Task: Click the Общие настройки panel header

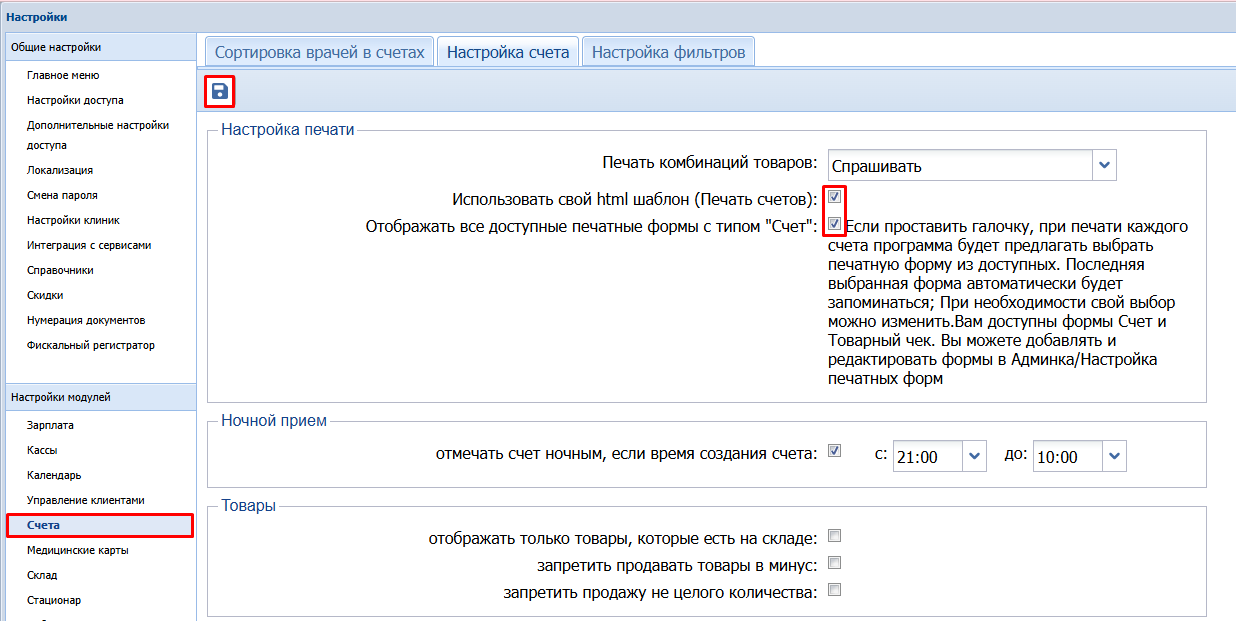Action: point(101,47)
